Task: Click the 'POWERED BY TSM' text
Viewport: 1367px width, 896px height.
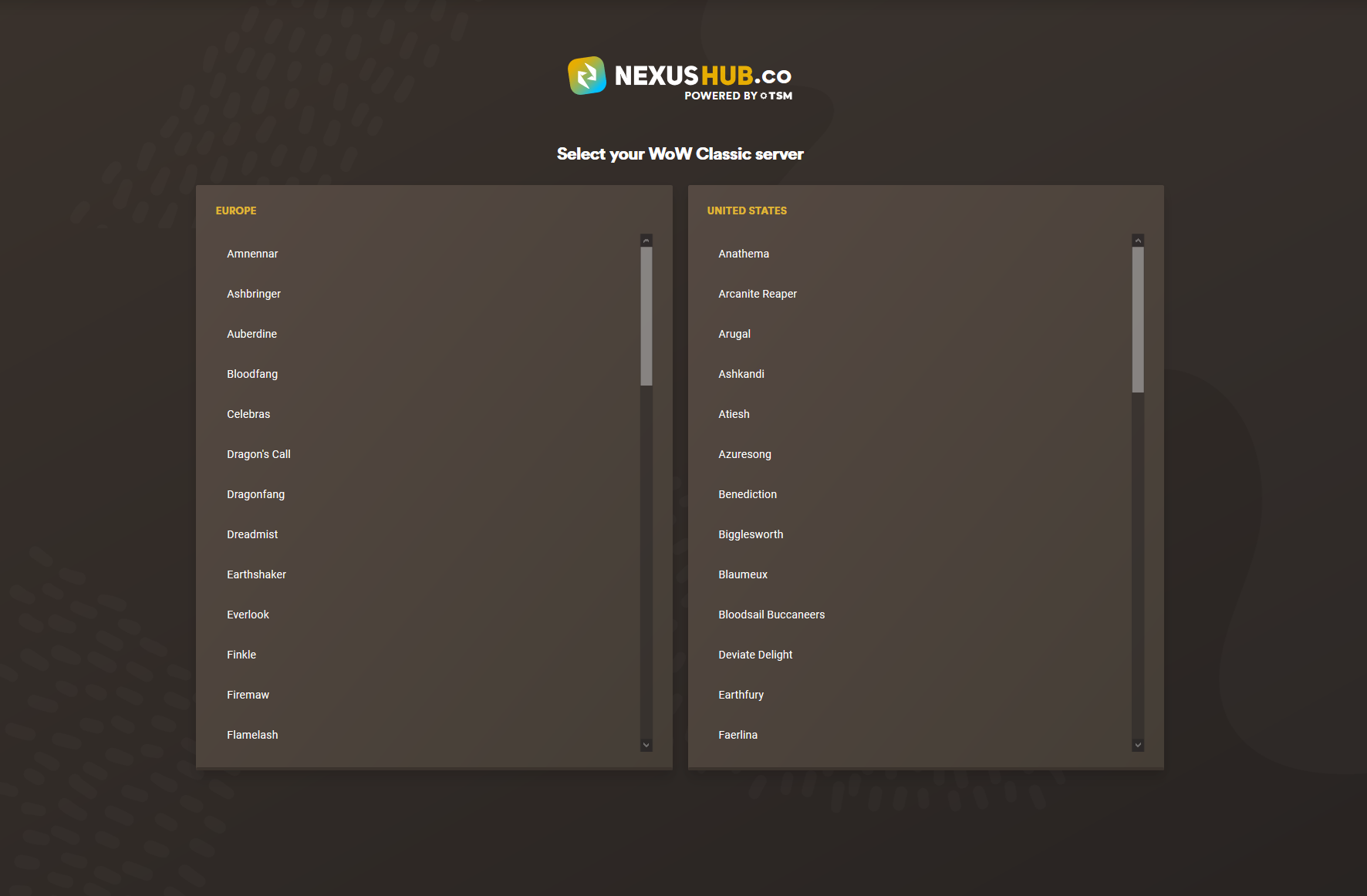Action: (x=738, y=96)
